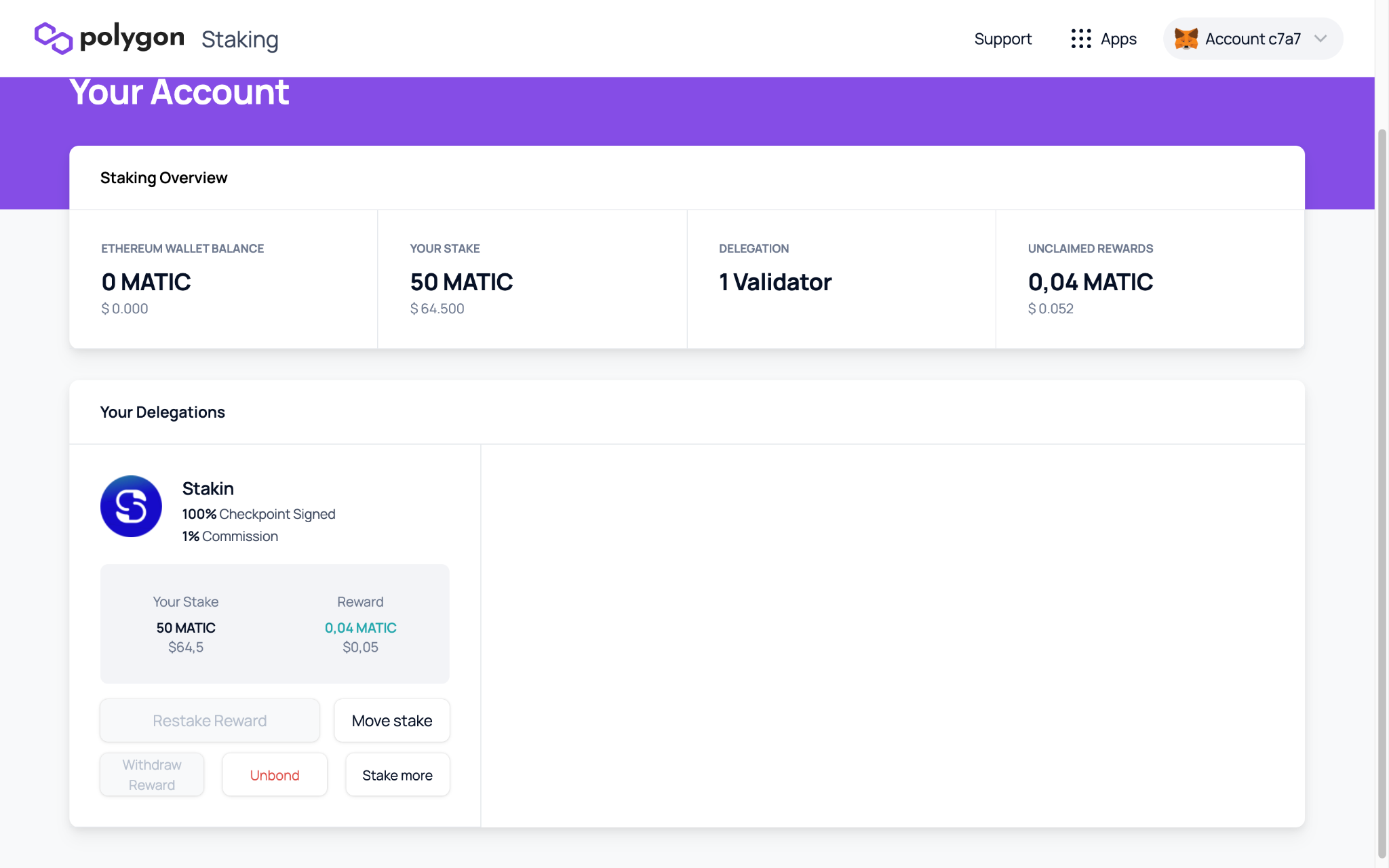Click the green 0,04 MATIC reward amount
The width and height of the screenshot is (1389, 868).
pyautogui.click(x=360, y=627)
